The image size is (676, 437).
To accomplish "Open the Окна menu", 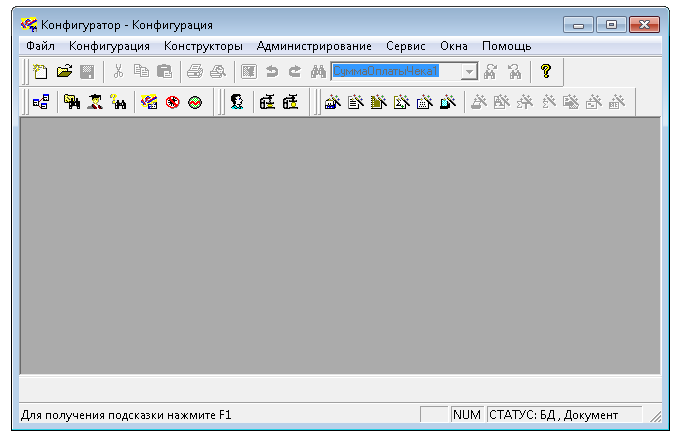I will pos(454,46).
